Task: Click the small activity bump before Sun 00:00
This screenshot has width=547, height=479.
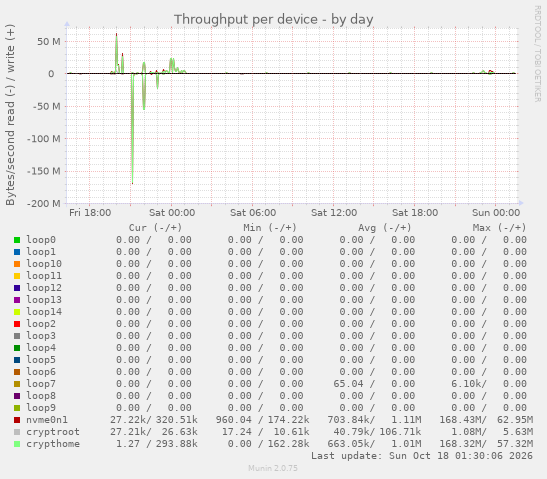Action: click(x=488, y=72)
